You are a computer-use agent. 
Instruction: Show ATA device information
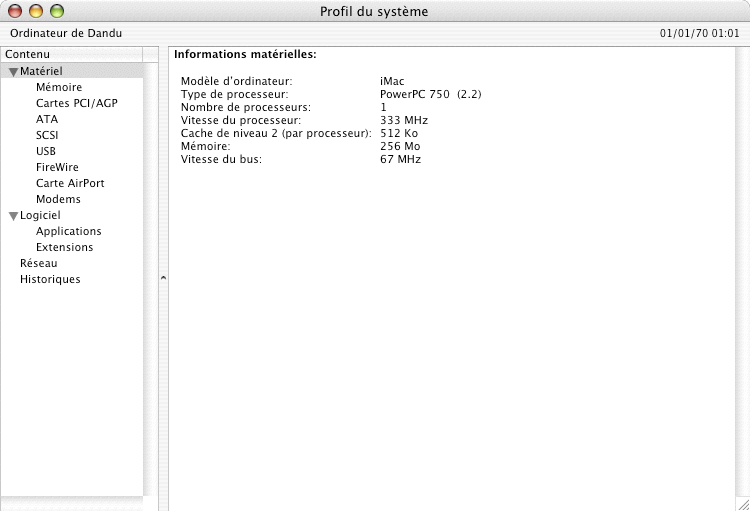pyautogui.click(x=47, y=119)
